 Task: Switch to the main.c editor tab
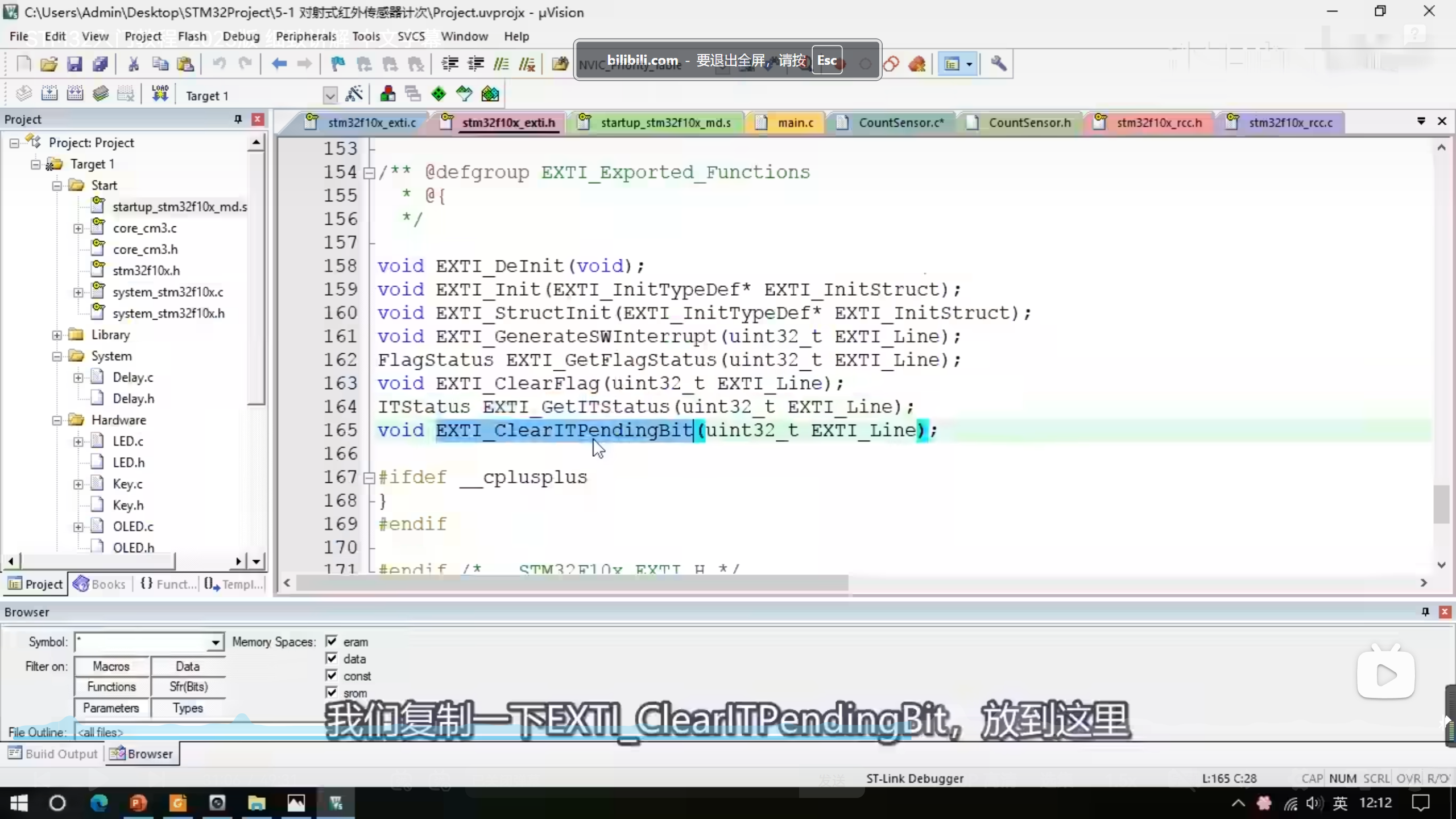(795, 122)
